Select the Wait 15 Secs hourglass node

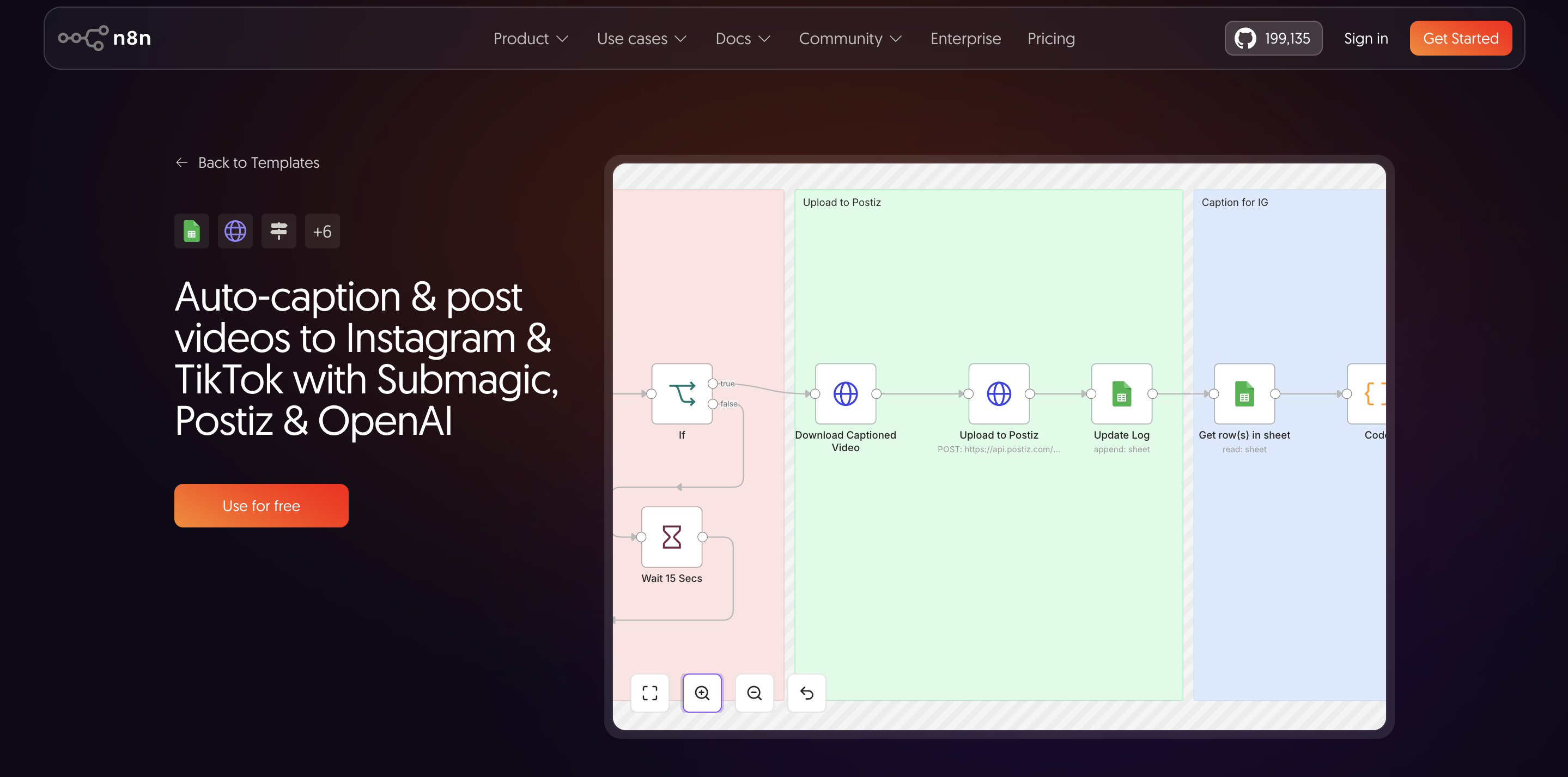point(671,537)
